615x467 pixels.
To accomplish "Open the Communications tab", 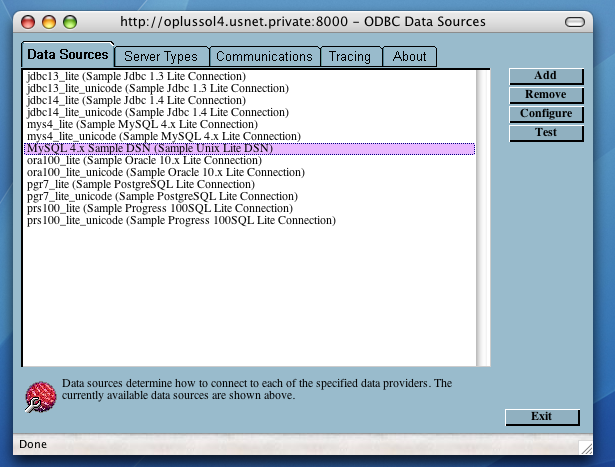I will 264,57.
